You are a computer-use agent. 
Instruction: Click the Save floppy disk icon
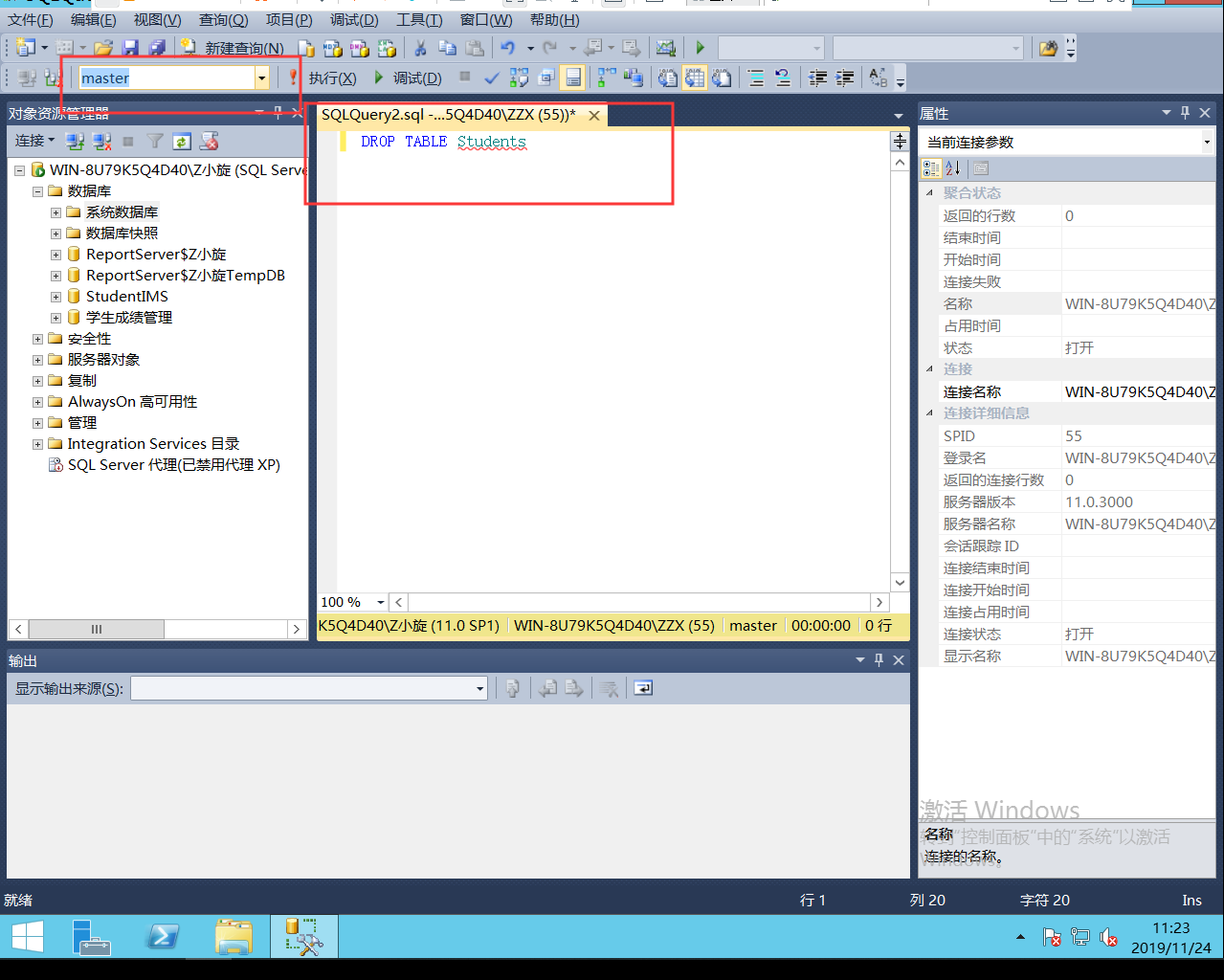pos(130,47)
